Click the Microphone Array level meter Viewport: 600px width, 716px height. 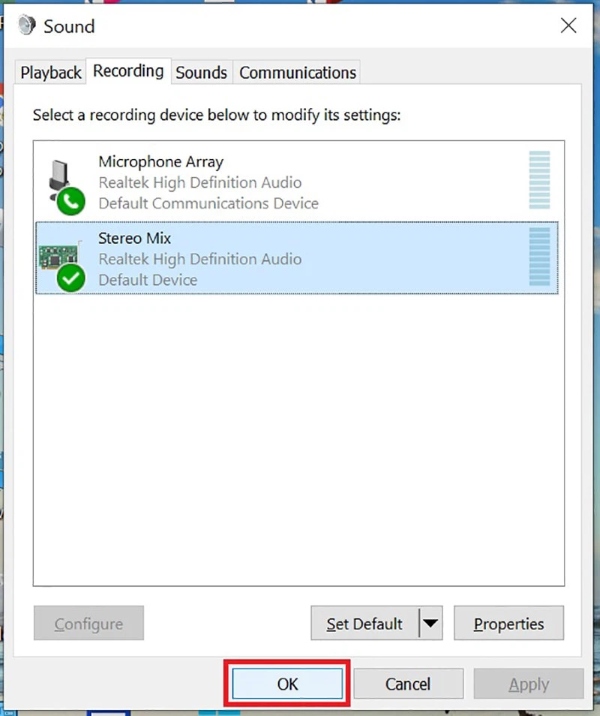point(539,181)
